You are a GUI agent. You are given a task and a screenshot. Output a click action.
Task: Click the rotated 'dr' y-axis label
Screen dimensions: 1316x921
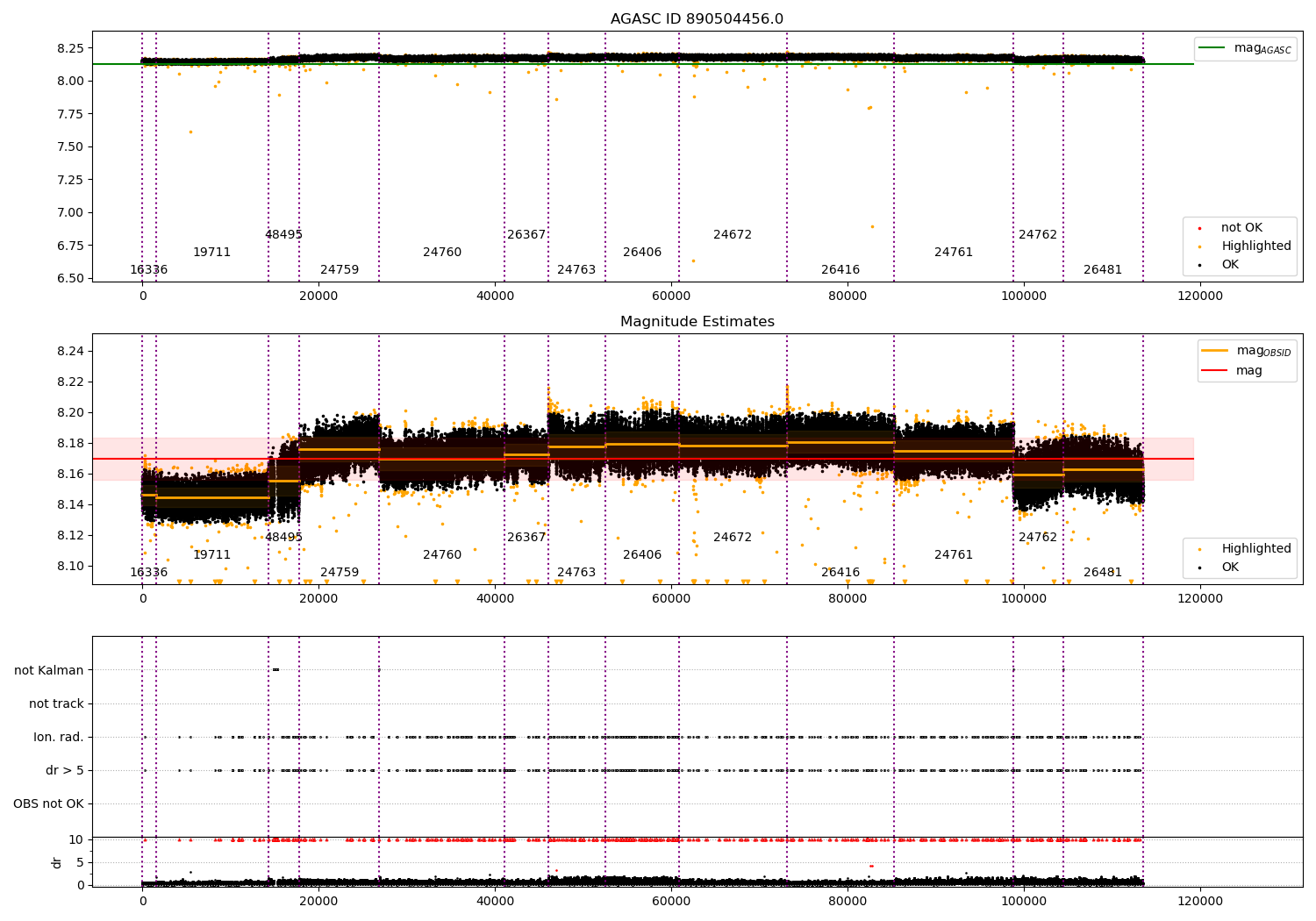[x=57, y=862]
